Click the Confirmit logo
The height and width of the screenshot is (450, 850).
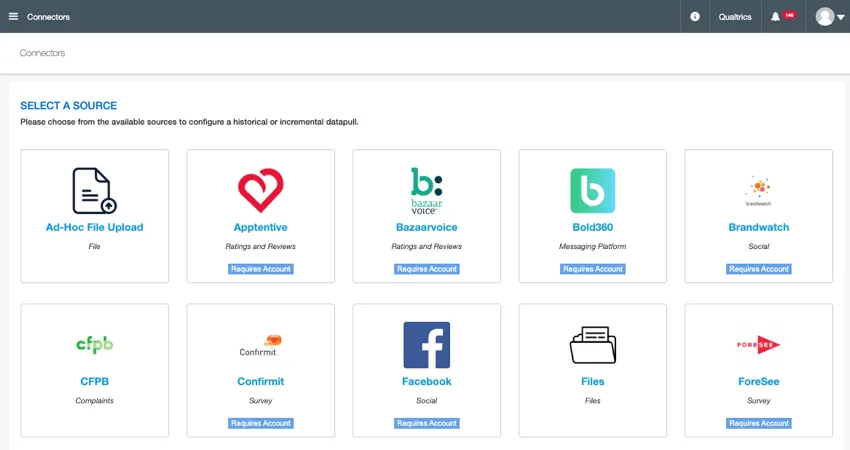260,345
